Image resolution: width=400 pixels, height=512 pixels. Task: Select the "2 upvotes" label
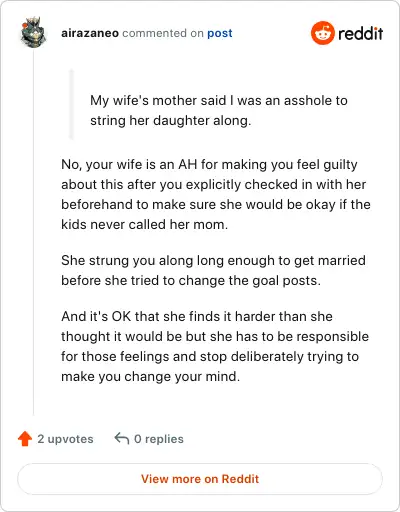click(65, 439)
